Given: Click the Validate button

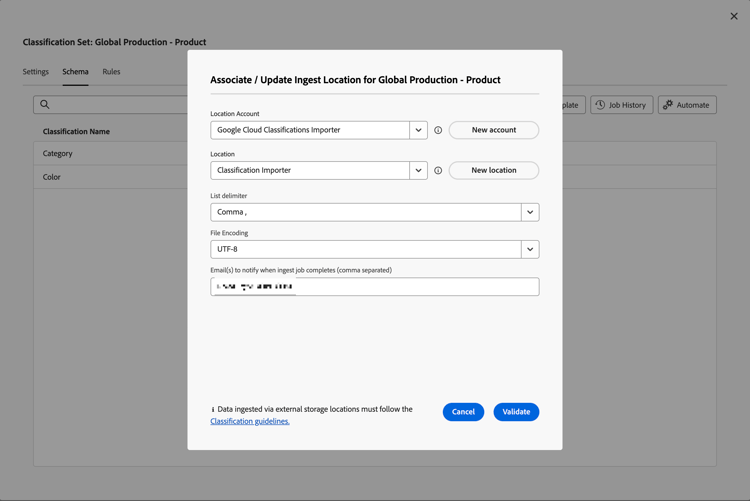Looking at the screenshot, I should (x=516, y=412).
